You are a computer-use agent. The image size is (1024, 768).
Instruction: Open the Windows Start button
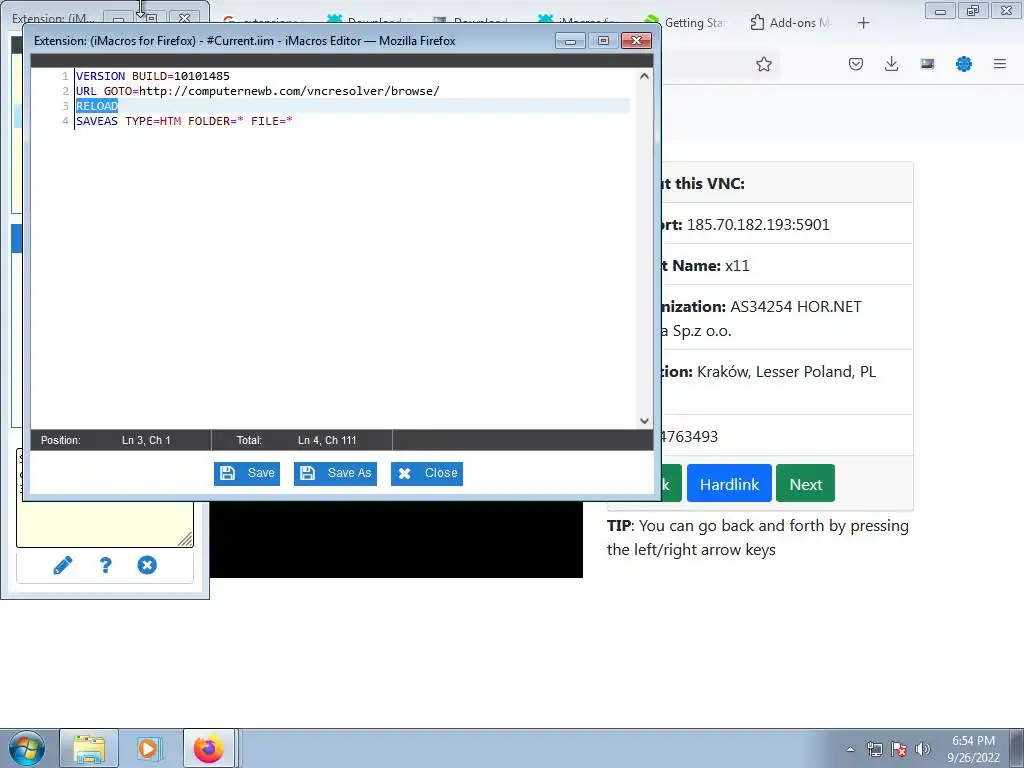[x=26, y=748]
